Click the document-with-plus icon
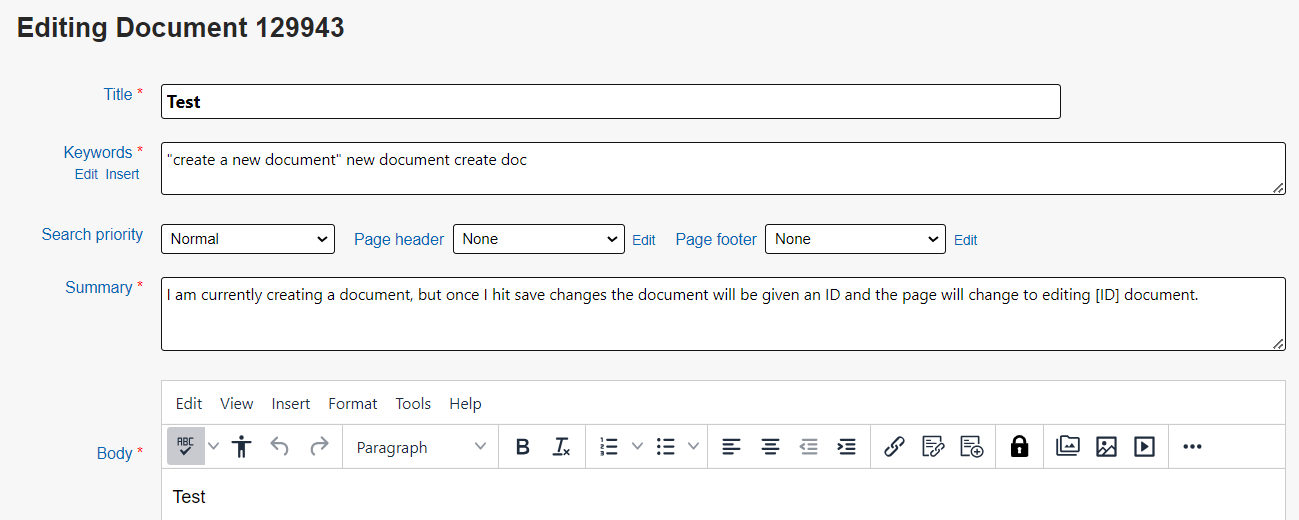This screenshot has width=1299, height=520. point(971,447)
